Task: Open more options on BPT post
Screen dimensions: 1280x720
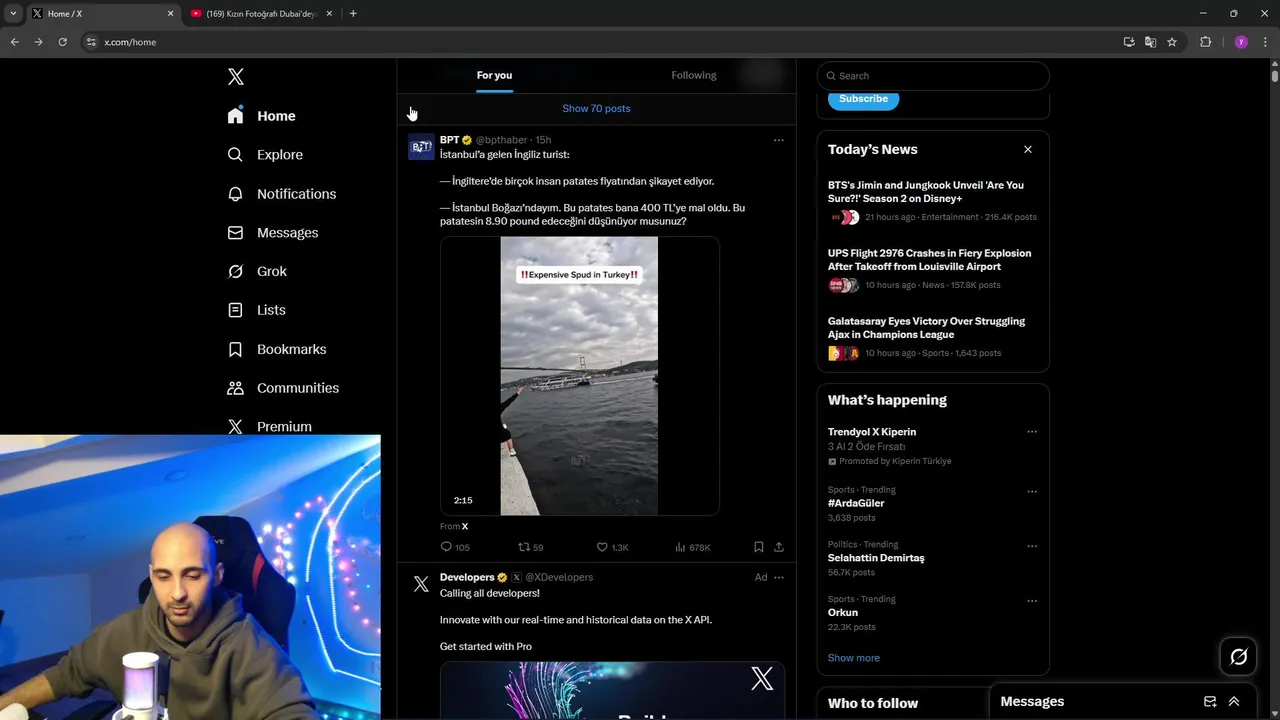Action: pyautogui.click(x=779, y=140)
